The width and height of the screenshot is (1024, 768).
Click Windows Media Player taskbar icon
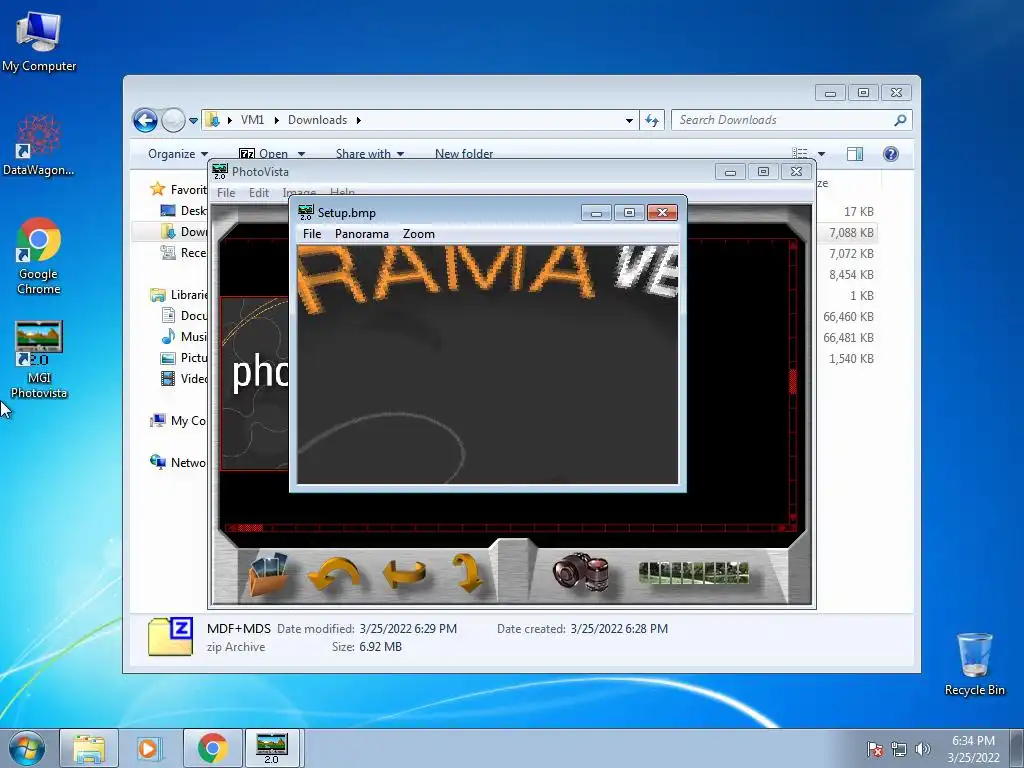pos(149,748)
